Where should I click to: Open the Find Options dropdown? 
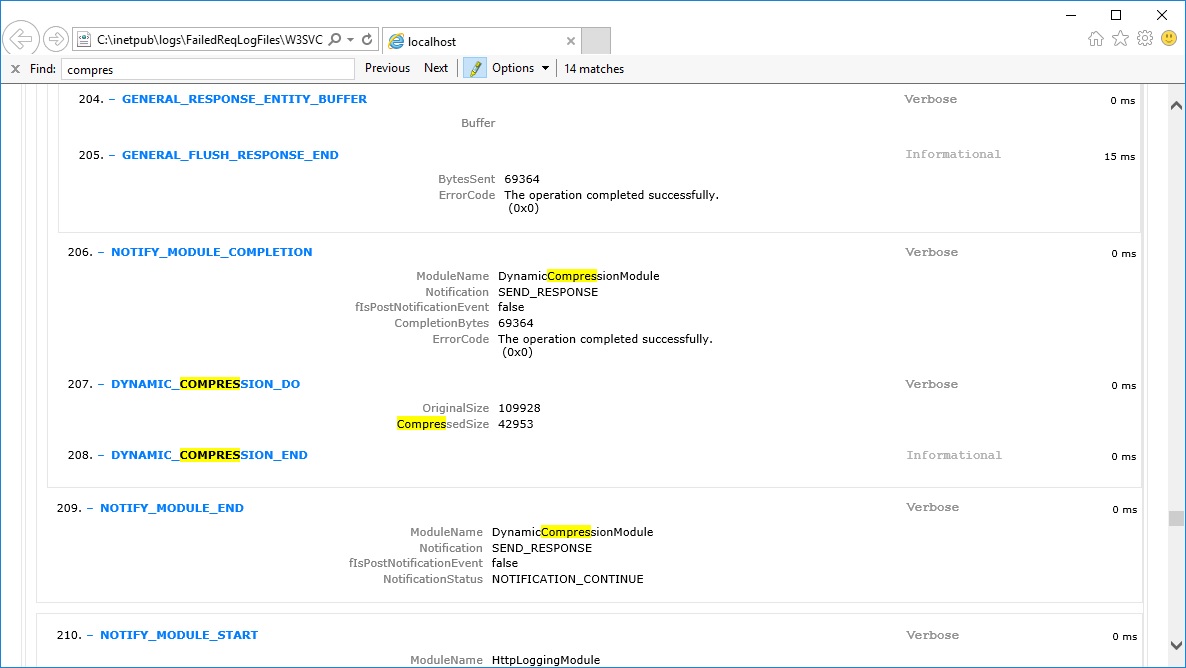(x=520, y=68)
